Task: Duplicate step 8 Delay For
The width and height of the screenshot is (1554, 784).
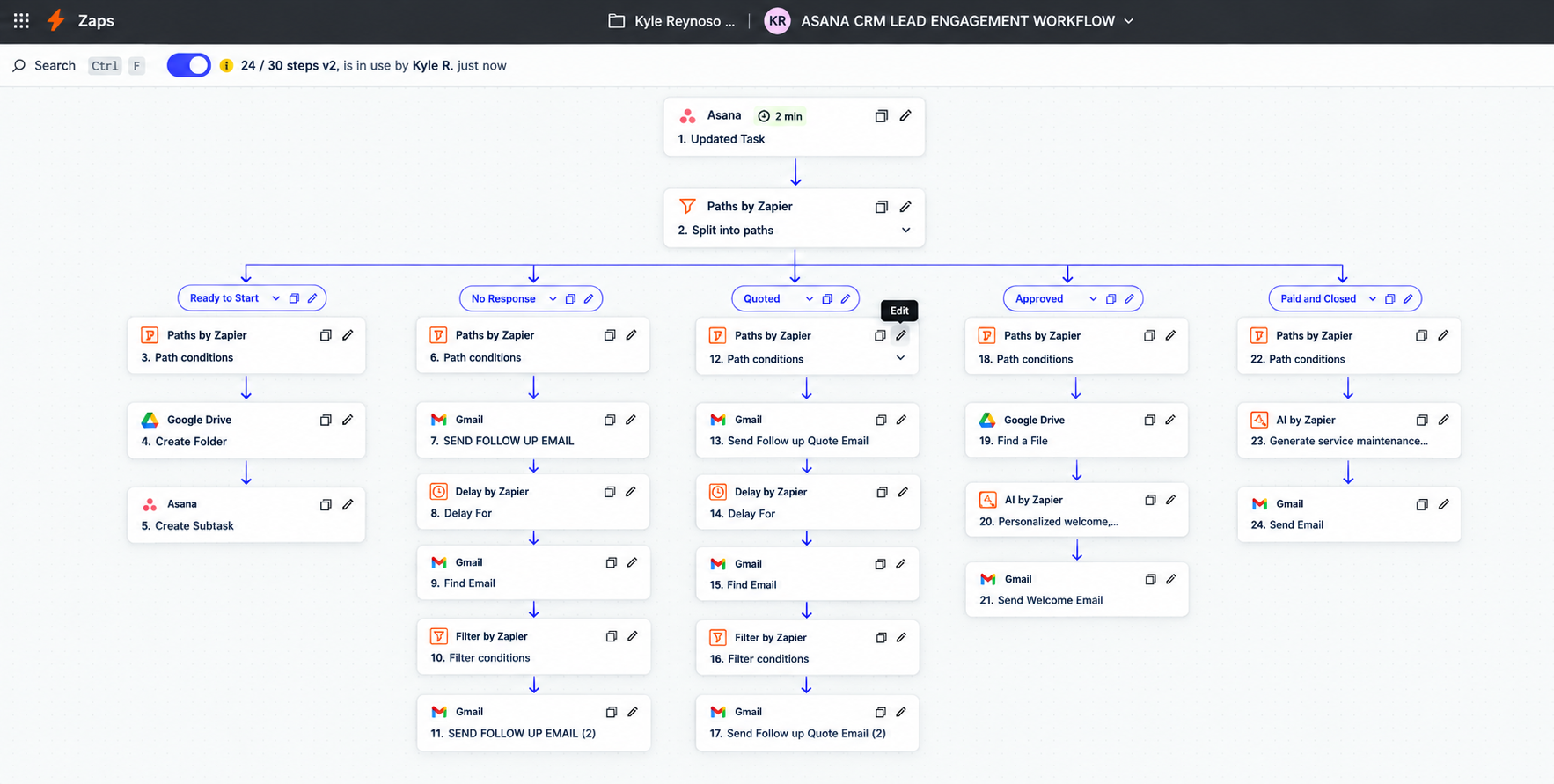Action: click(x=610, y=492)
